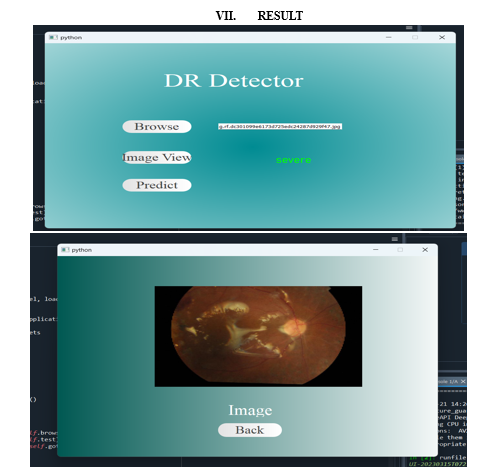The image size is (482, 473).
Task: Click the Browse button
Action: (157, 126)
